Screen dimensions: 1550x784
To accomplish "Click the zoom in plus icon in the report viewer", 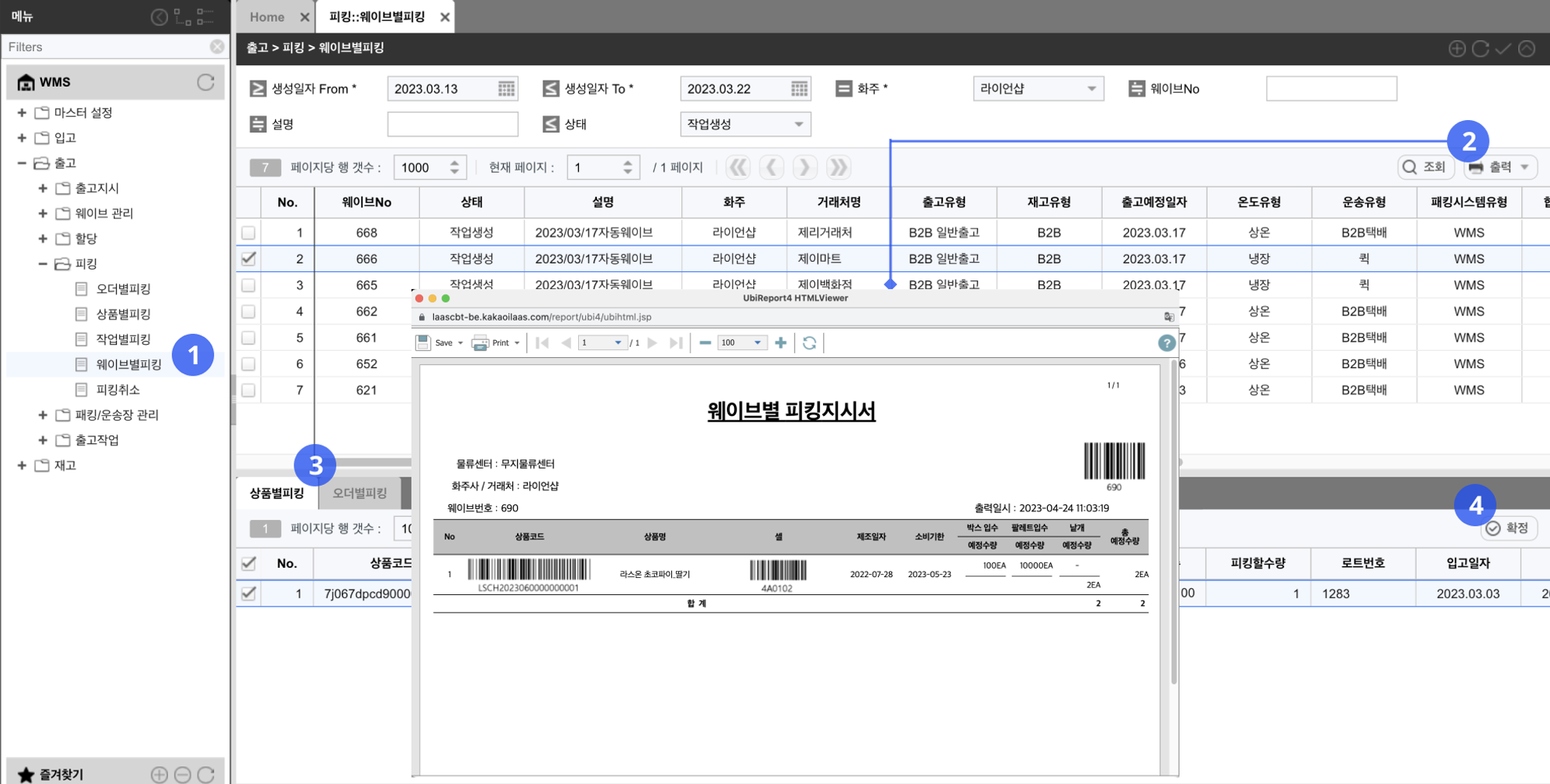I will (x=780, y=343).
